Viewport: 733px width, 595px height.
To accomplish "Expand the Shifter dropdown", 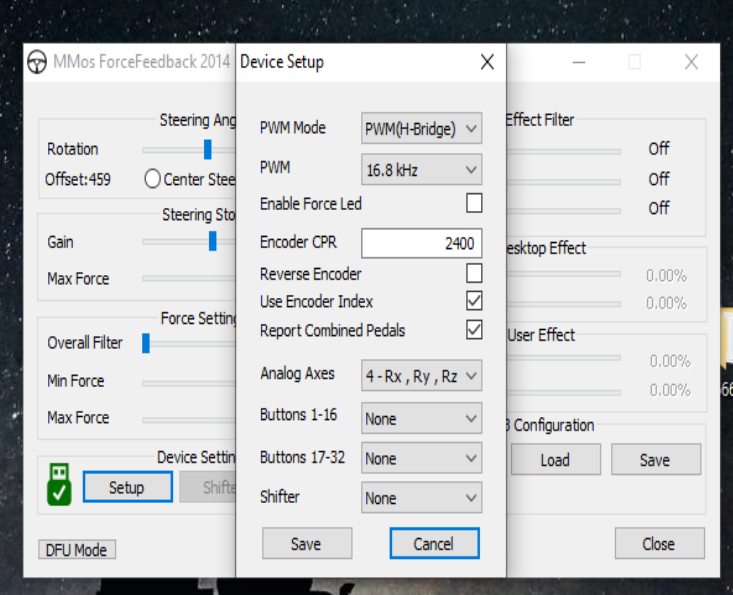I will (421, 497).
